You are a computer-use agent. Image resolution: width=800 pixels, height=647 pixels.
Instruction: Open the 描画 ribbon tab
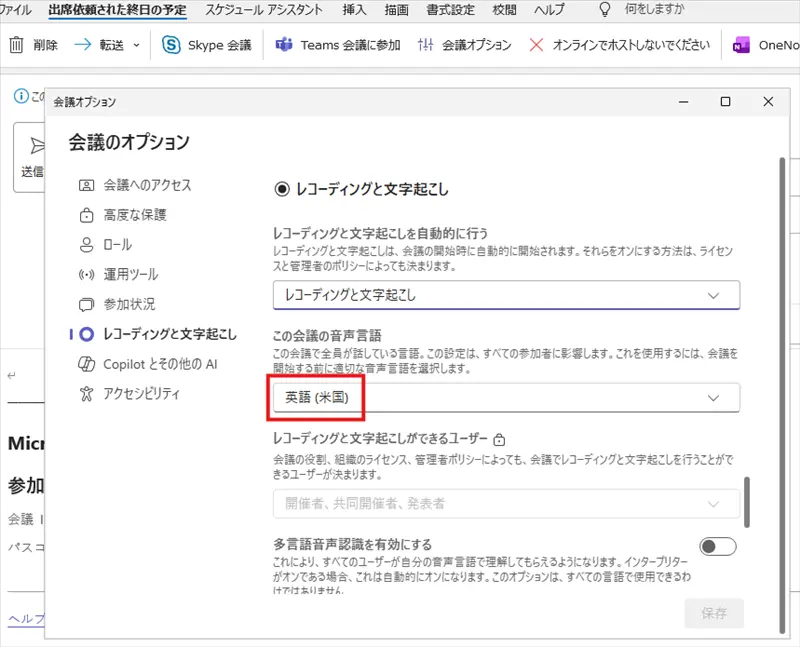tap(396, 10)
